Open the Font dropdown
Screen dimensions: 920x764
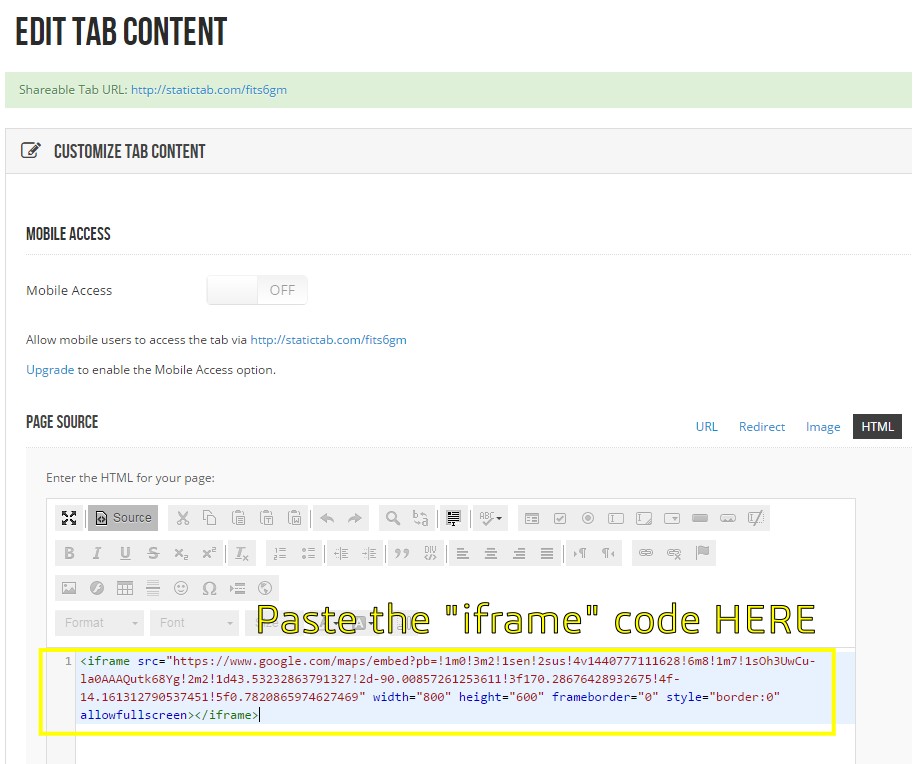click(x=194, y=623)
